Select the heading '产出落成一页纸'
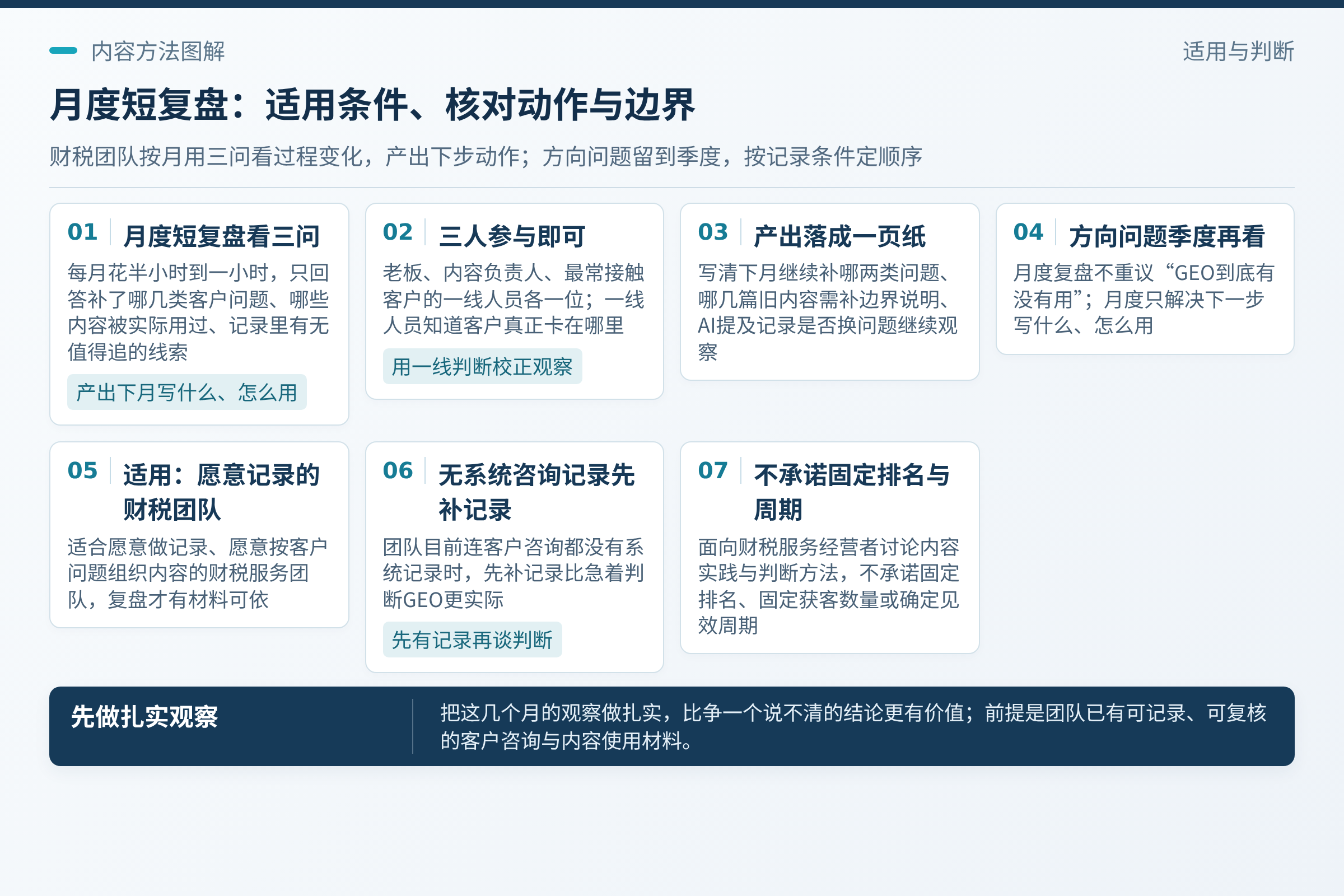 (839, 236)
